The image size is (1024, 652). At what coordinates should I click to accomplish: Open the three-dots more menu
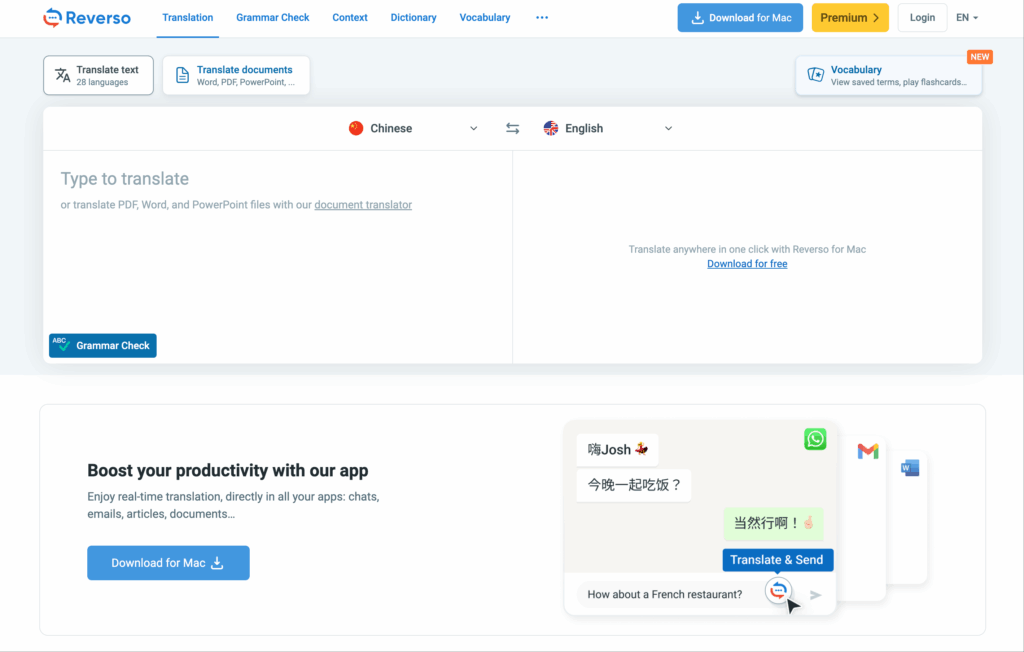pyautogui.click(x=542, y=17)
